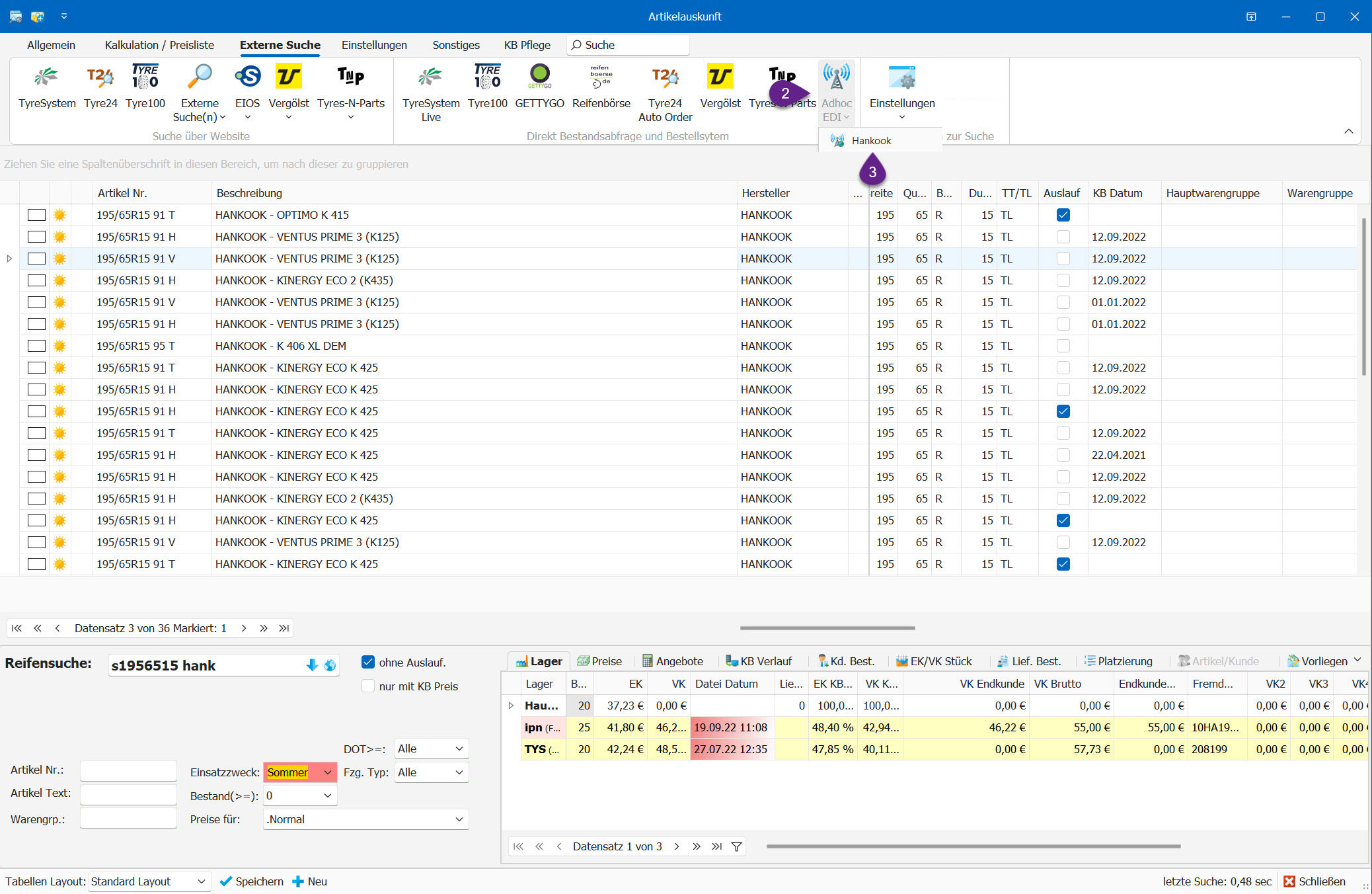
Task: Switch to Preise tab in detail panel
Action: [599, 661]
